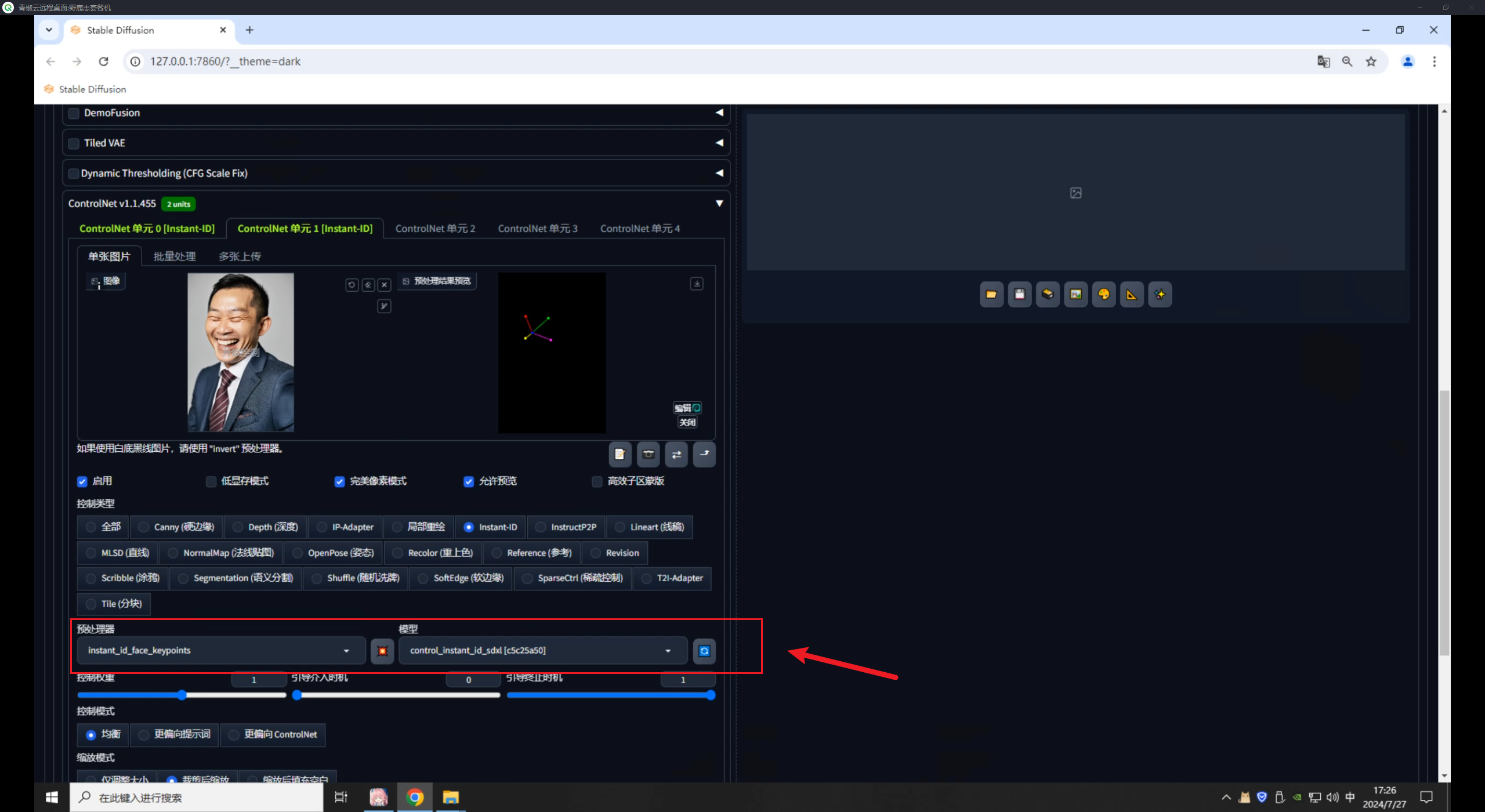
Task: Switch to ControlNet 单元 3 tab
Action: 538,229
